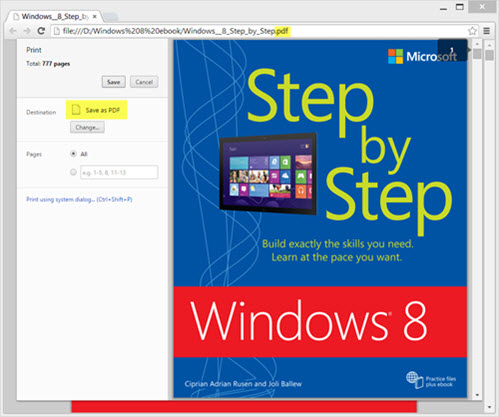Select the All pages radio button
499x417 pixels.
(73, 154)
